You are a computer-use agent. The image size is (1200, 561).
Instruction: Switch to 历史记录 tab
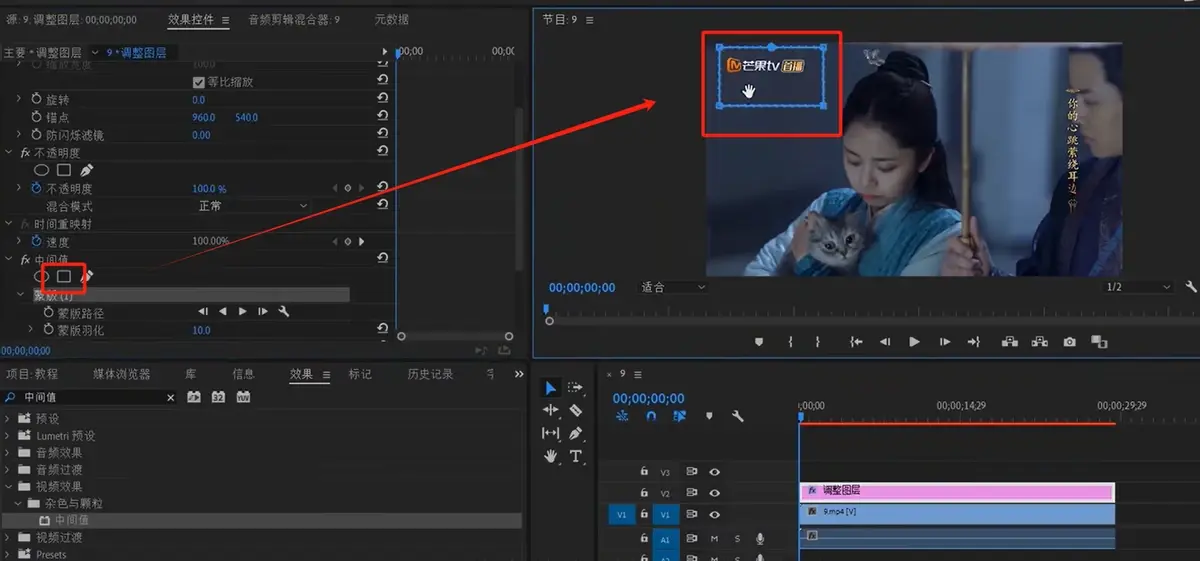(x=430, y=374)
